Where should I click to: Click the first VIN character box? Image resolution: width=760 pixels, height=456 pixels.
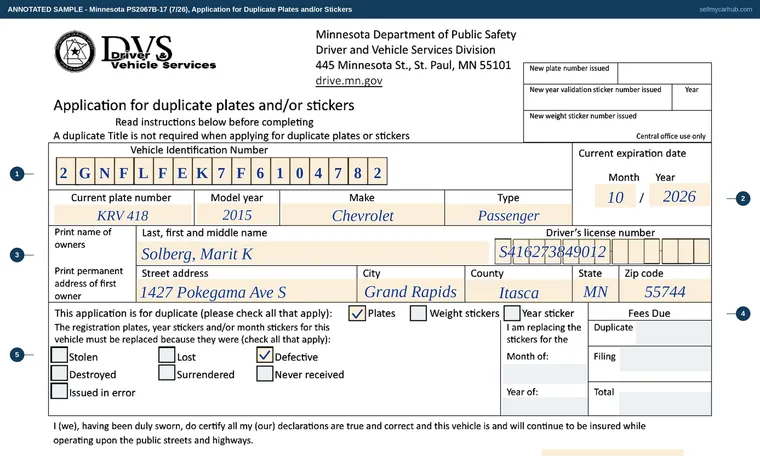click(x=65, y=172)
